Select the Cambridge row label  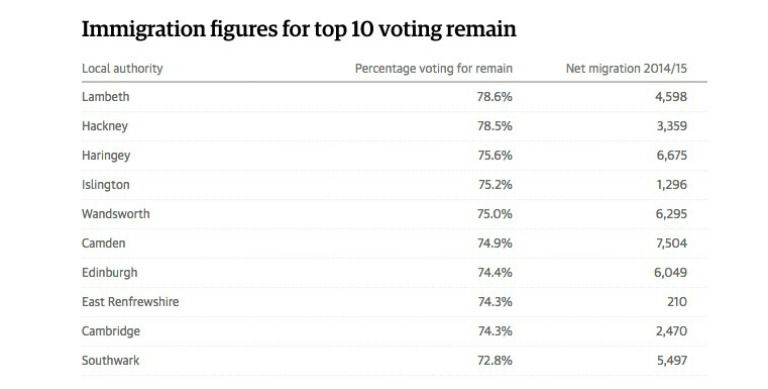(x=111, y=331)
